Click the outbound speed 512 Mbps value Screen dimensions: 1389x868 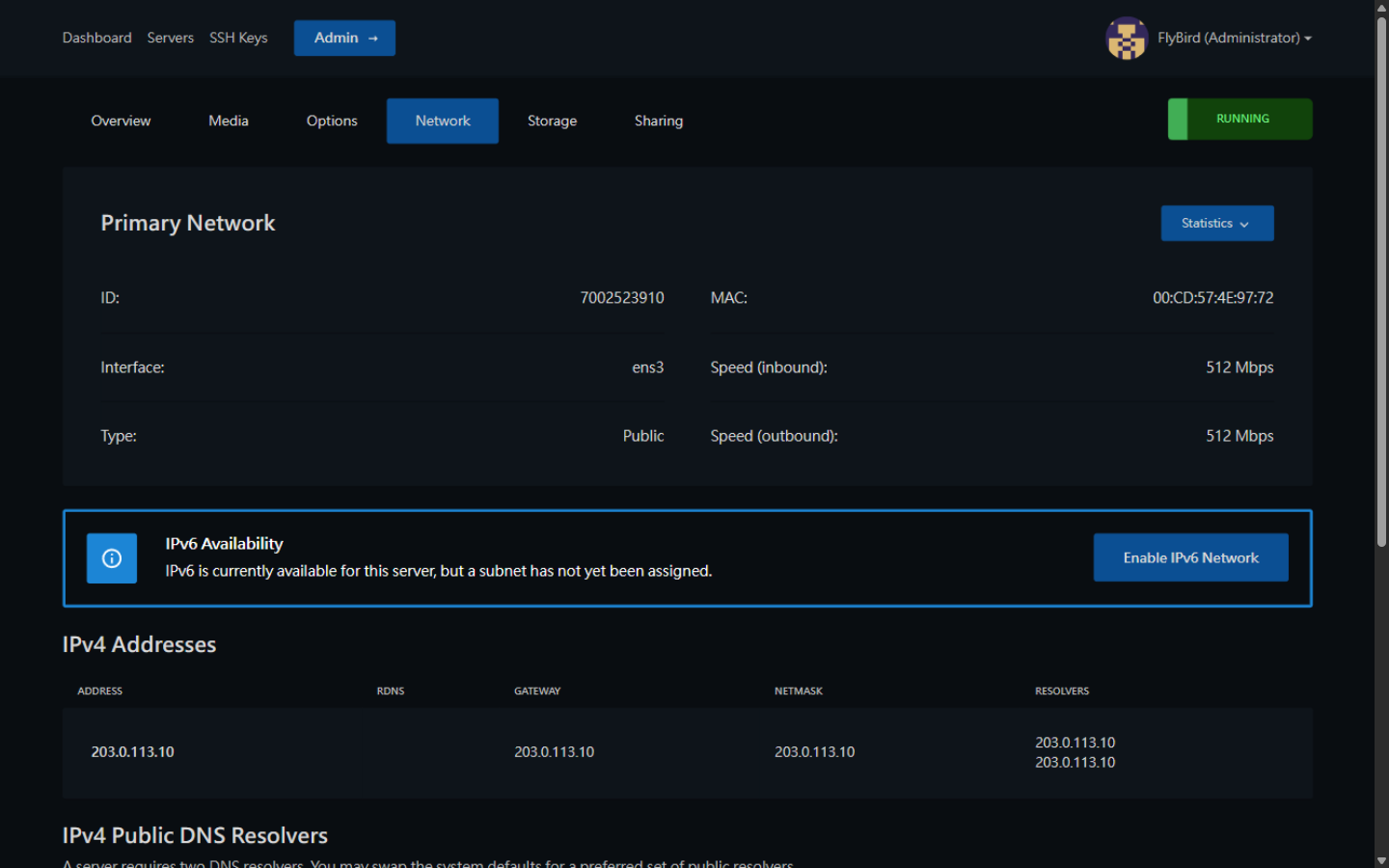click(x=1239, y=436)
